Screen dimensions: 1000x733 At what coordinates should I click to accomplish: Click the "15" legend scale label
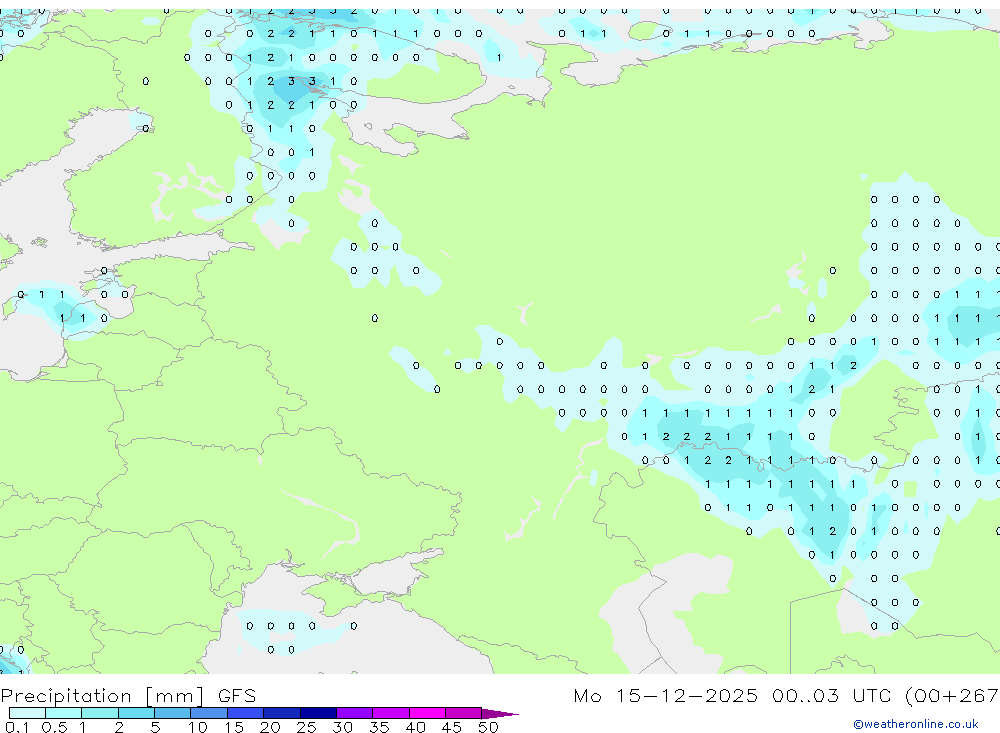click(x=234, y=727)
